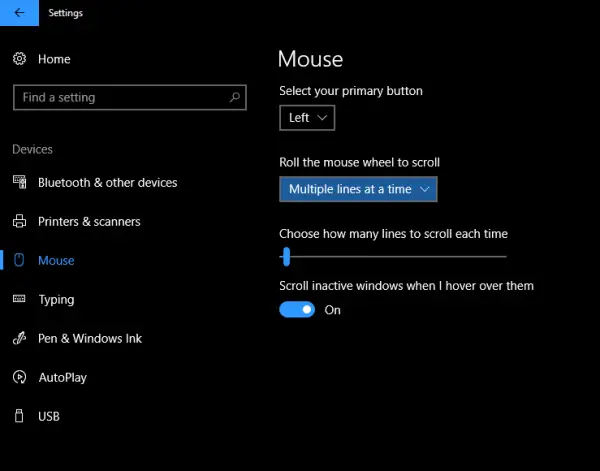Click the USB drive icon

[x=19, y=416]
